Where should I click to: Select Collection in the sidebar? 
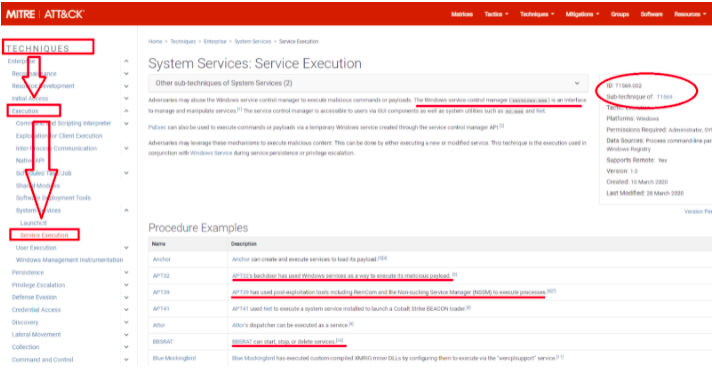coord(25,347)
